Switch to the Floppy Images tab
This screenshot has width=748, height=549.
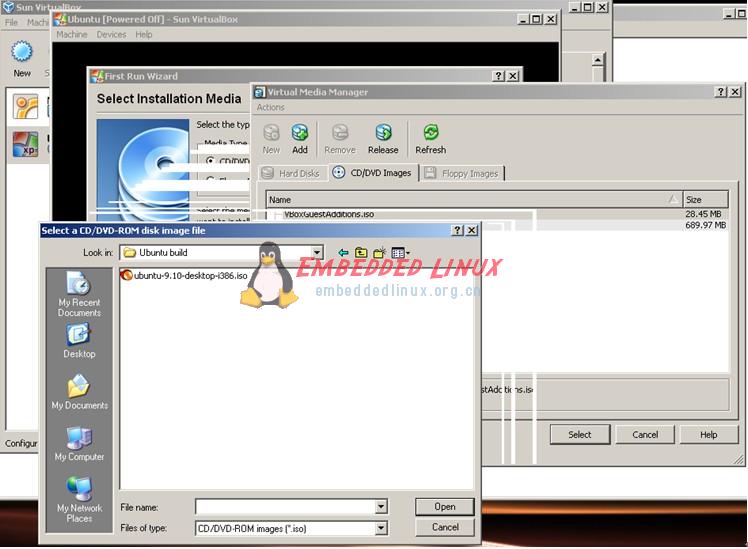pos(462,174)
